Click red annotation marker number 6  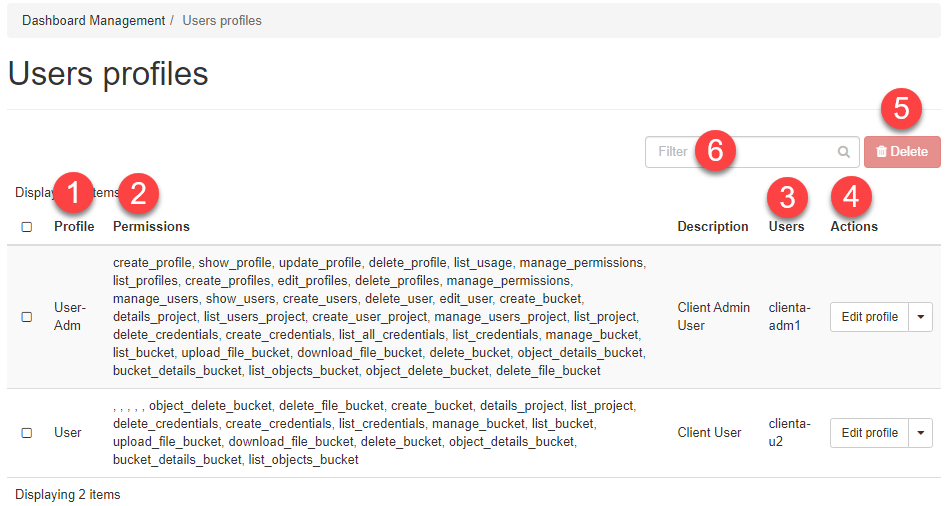tap(714, 151)
